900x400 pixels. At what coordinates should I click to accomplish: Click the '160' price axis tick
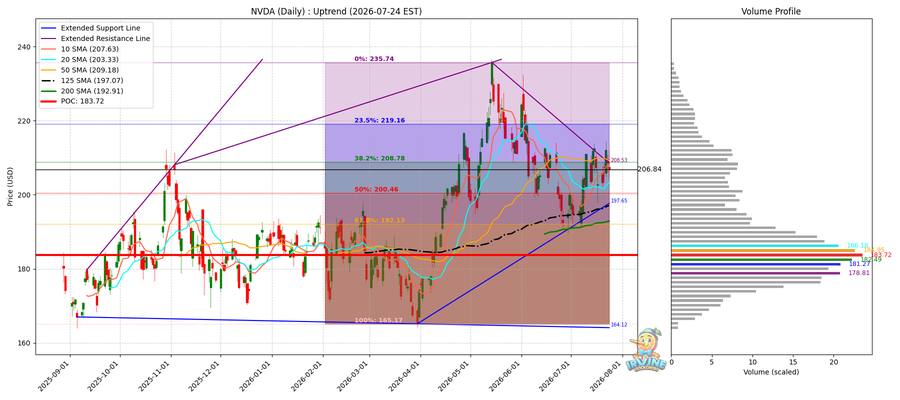(24, 343)
